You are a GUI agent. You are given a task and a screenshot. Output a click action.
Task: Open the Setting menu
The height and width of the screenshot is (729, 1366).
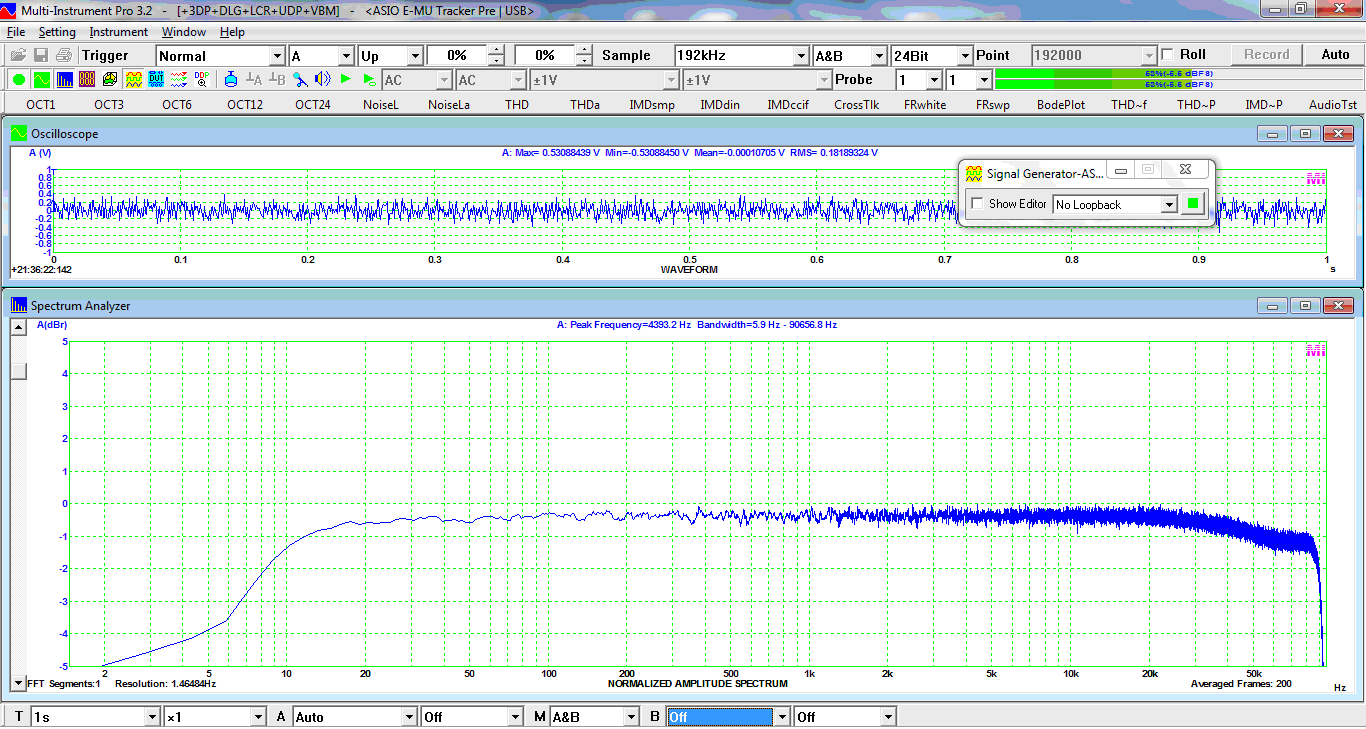57,32
